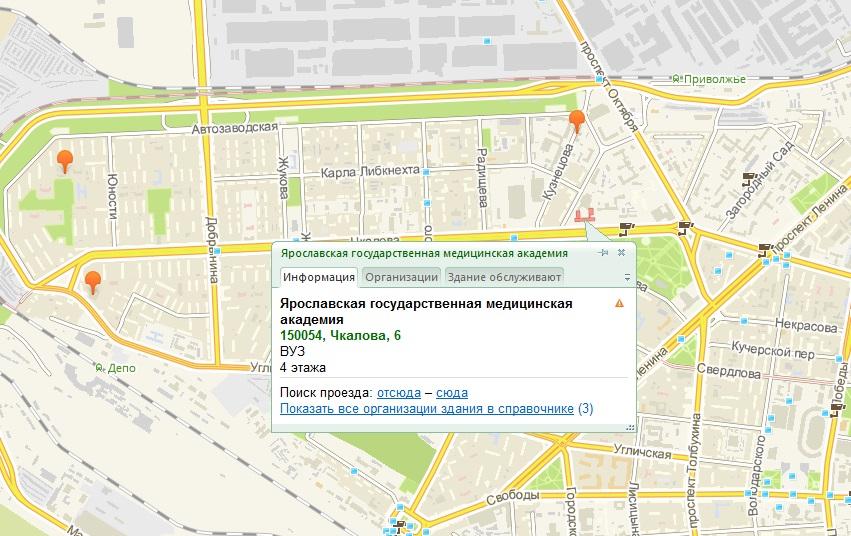The width and height of the screenshot is (851, 536).
Task: Click the camera icon beside the popup pointer
Action: (x=625, y=228)
